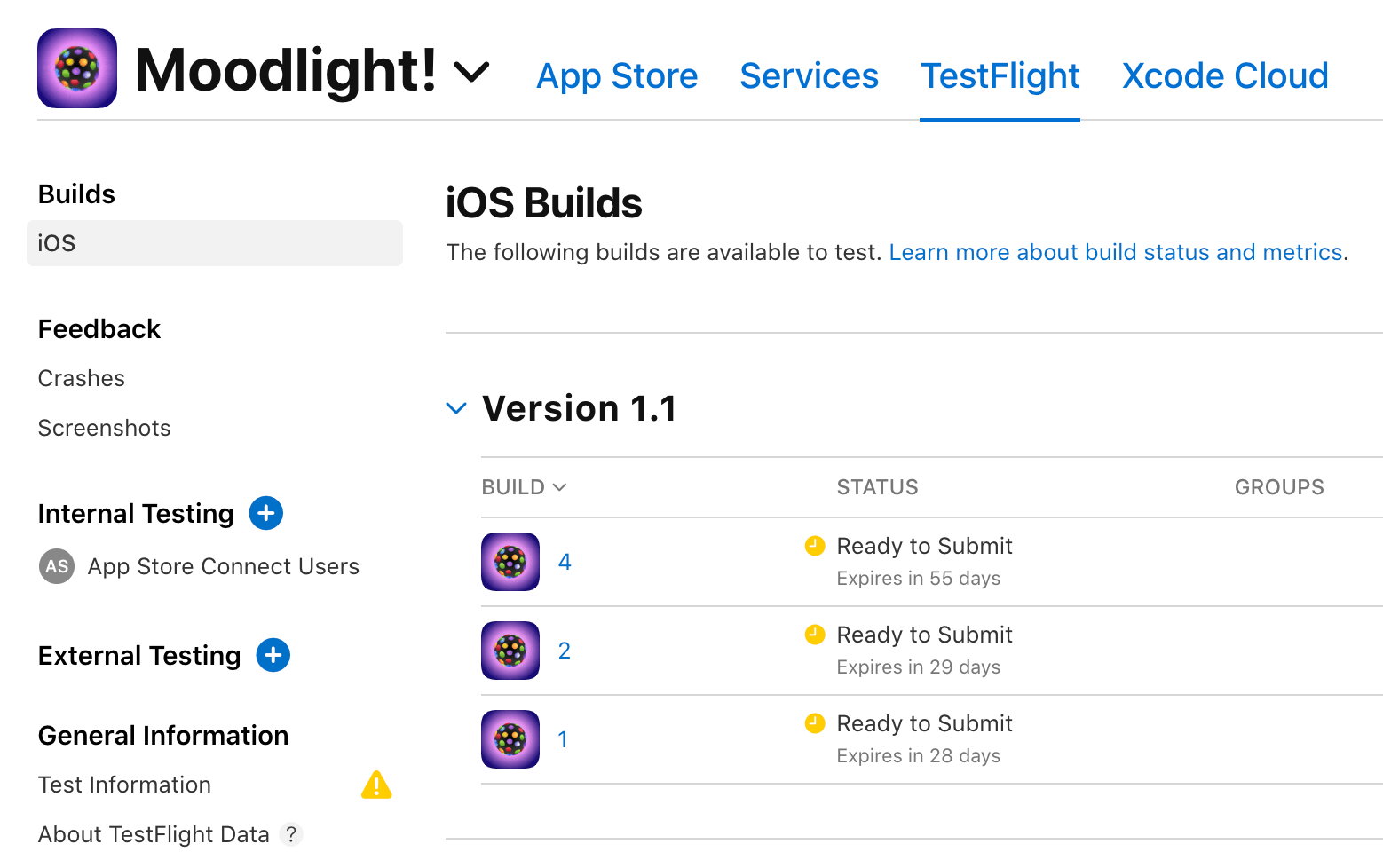Click the app thumbnail for build 2

point(510,651)
